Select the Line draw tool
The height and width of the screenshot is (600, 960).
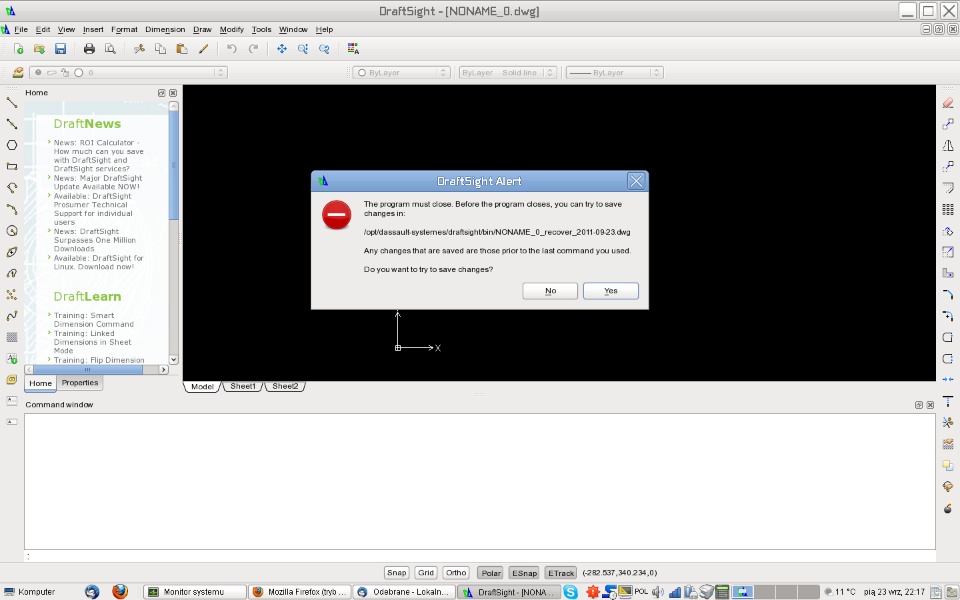(12, 102)
